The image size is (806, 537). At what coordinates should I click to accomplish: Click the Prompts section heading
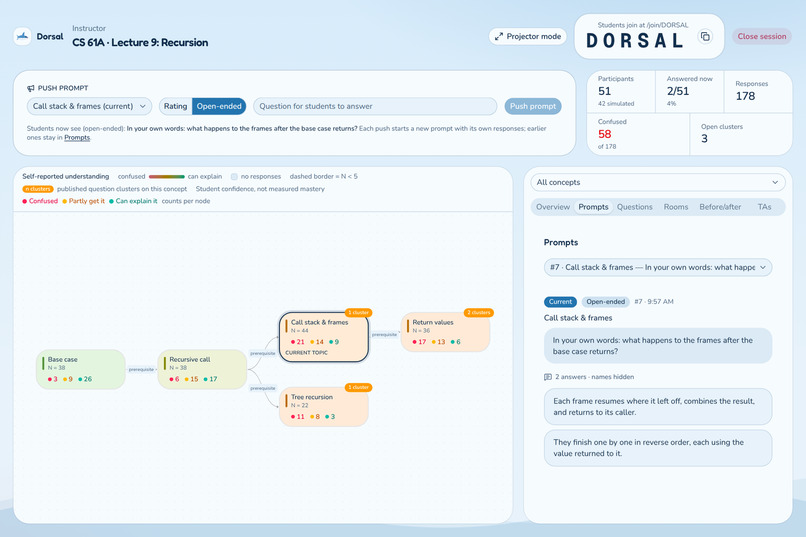coord(561,242)
